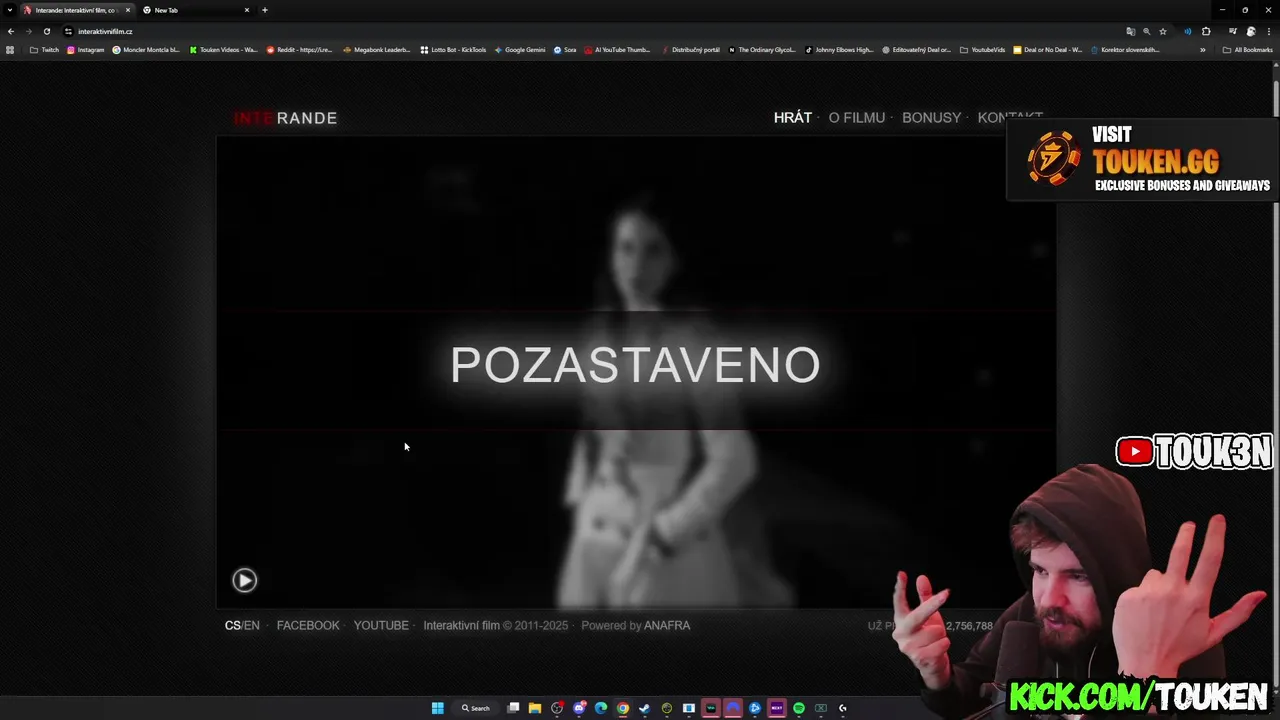Screen dimensions: 1280x720
Task: Click the POZASTAVENO paused overlay text
Action: (x=635, y=365)
